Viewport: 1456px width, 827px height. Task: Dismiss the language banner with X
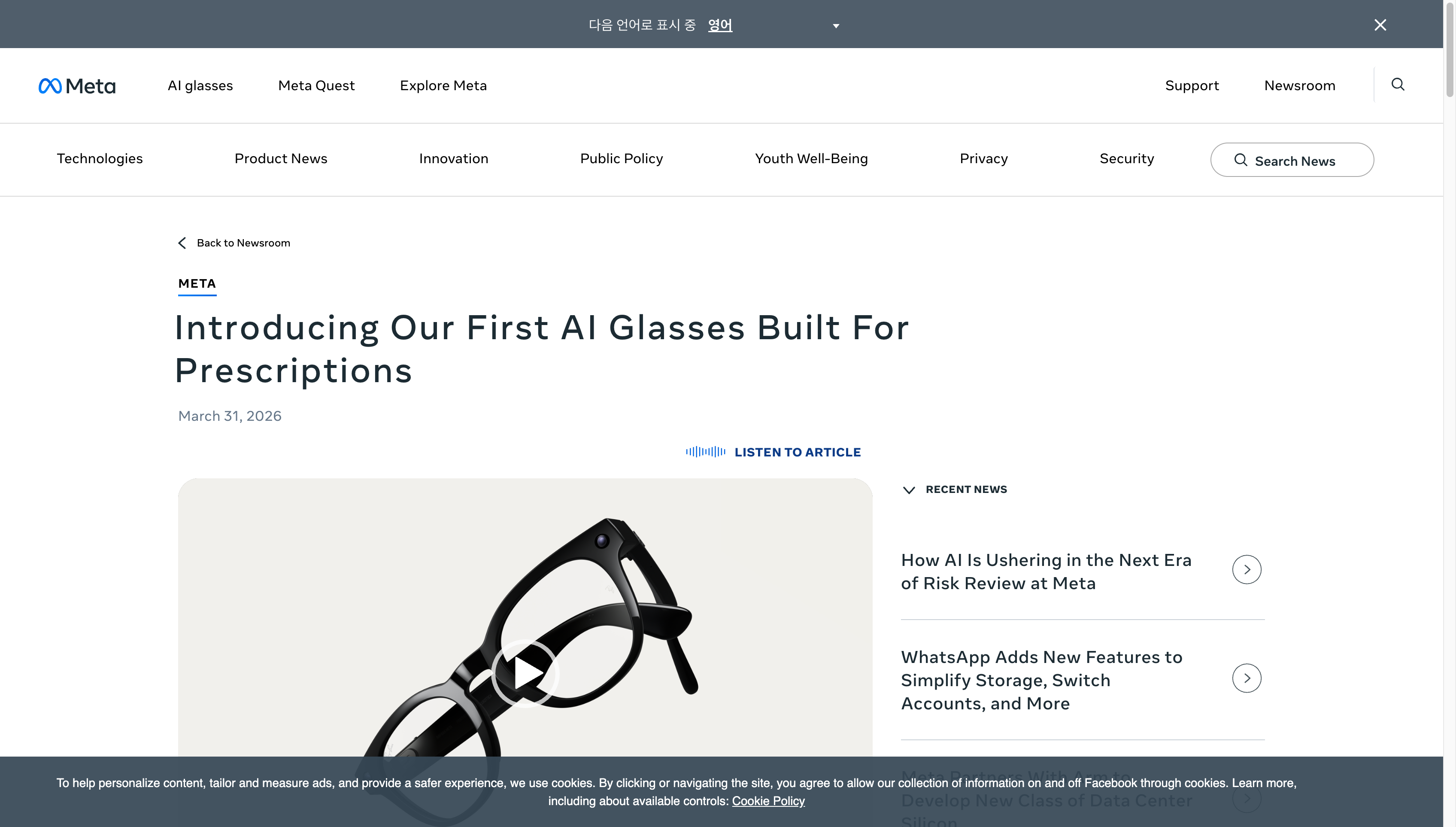click(x=1380, y=25)
